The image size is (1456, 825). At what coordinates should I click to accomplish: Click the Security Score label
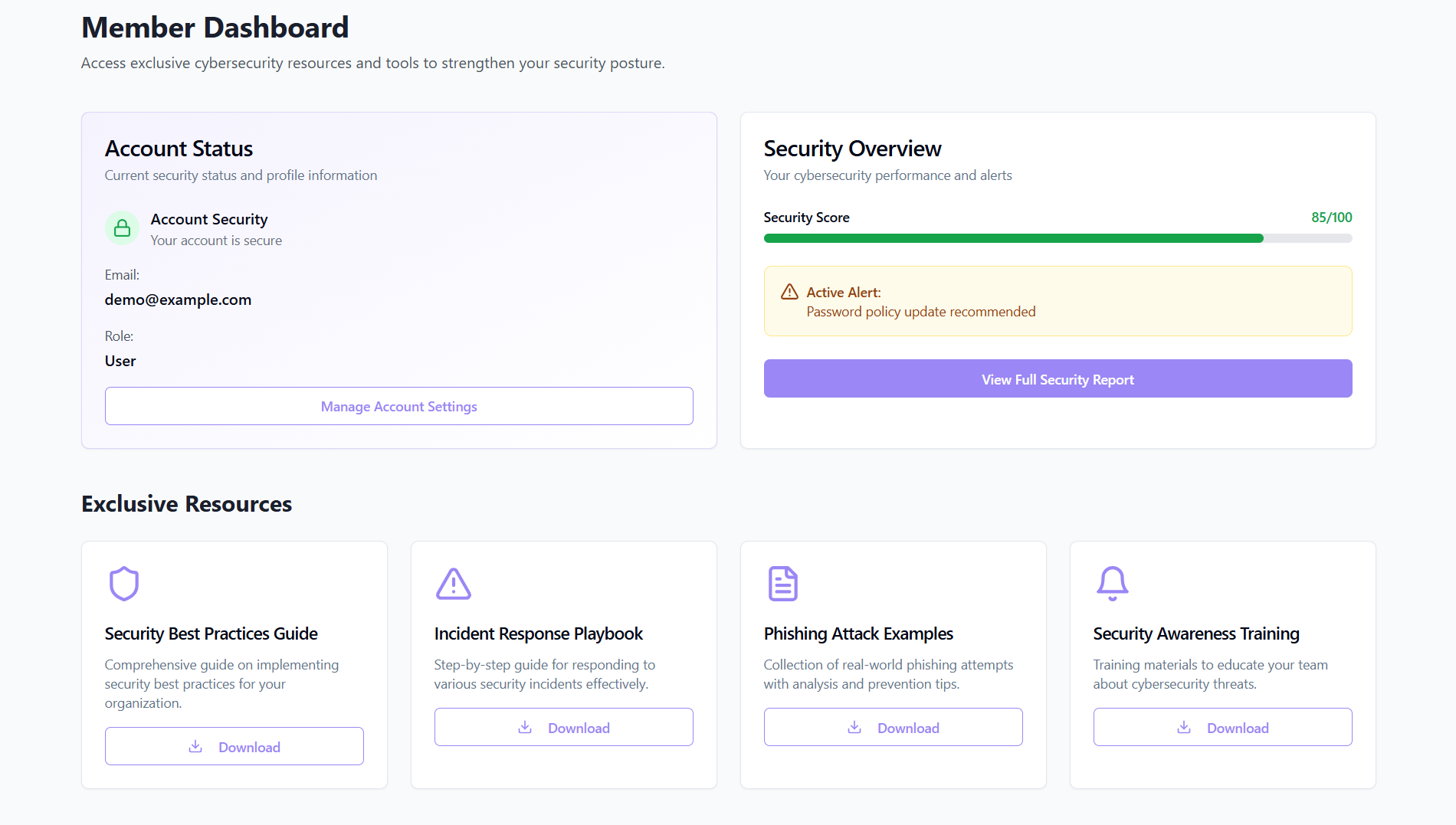pos(807,218)
